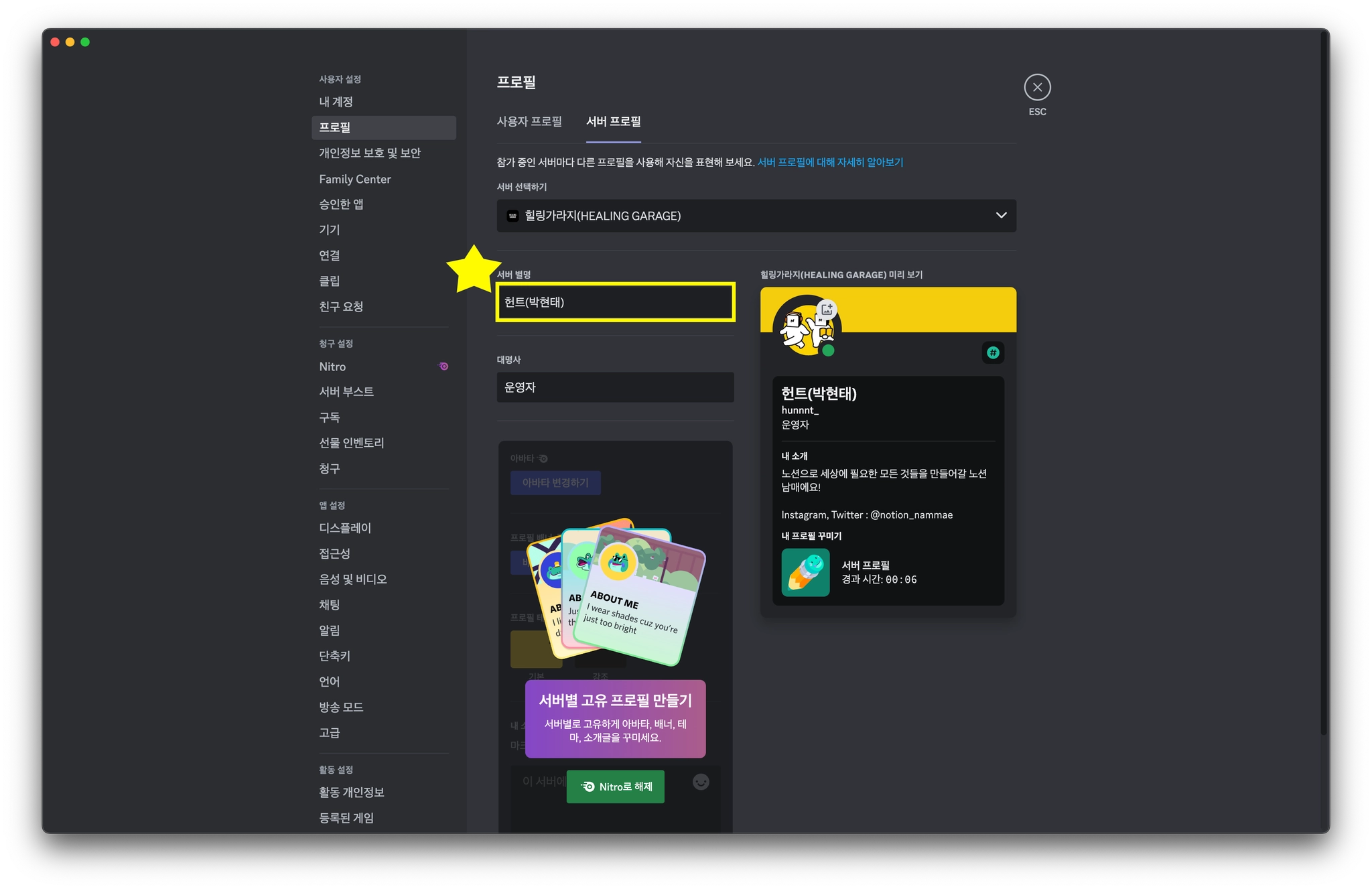Expand the server selection dropdown chevron
The width and height of the screenshot is (1372, 889).
tap(1001, 216)
